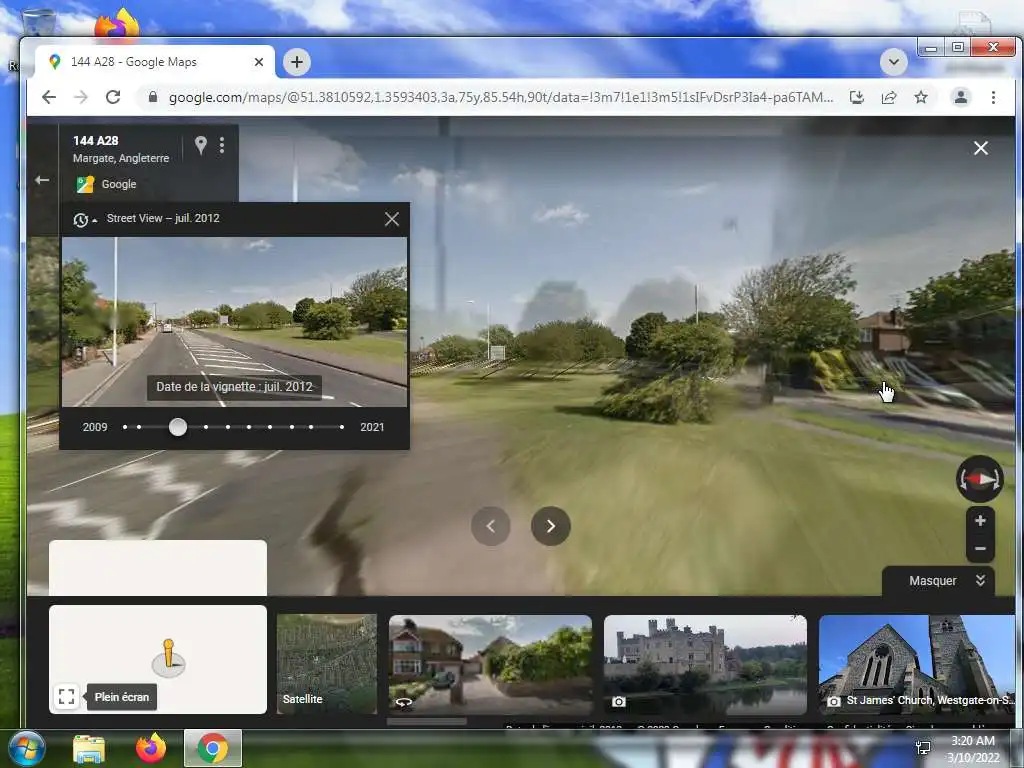Click the location pin icon next to 144 A28
Screen dimensions: 1024x768
pyautogui.click(x=200, y=145)
